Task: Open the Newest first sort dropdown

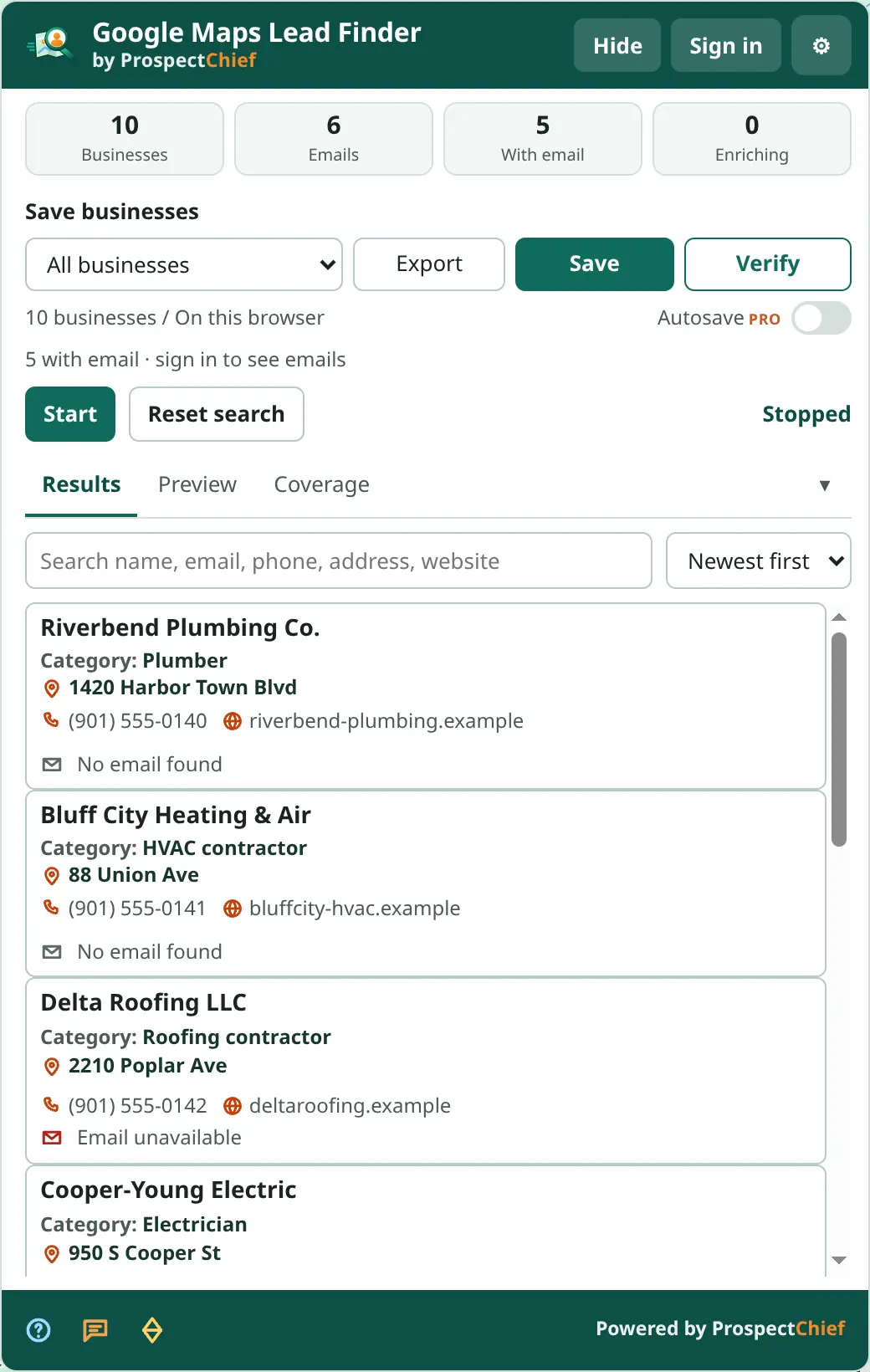Action: point(759,561)
